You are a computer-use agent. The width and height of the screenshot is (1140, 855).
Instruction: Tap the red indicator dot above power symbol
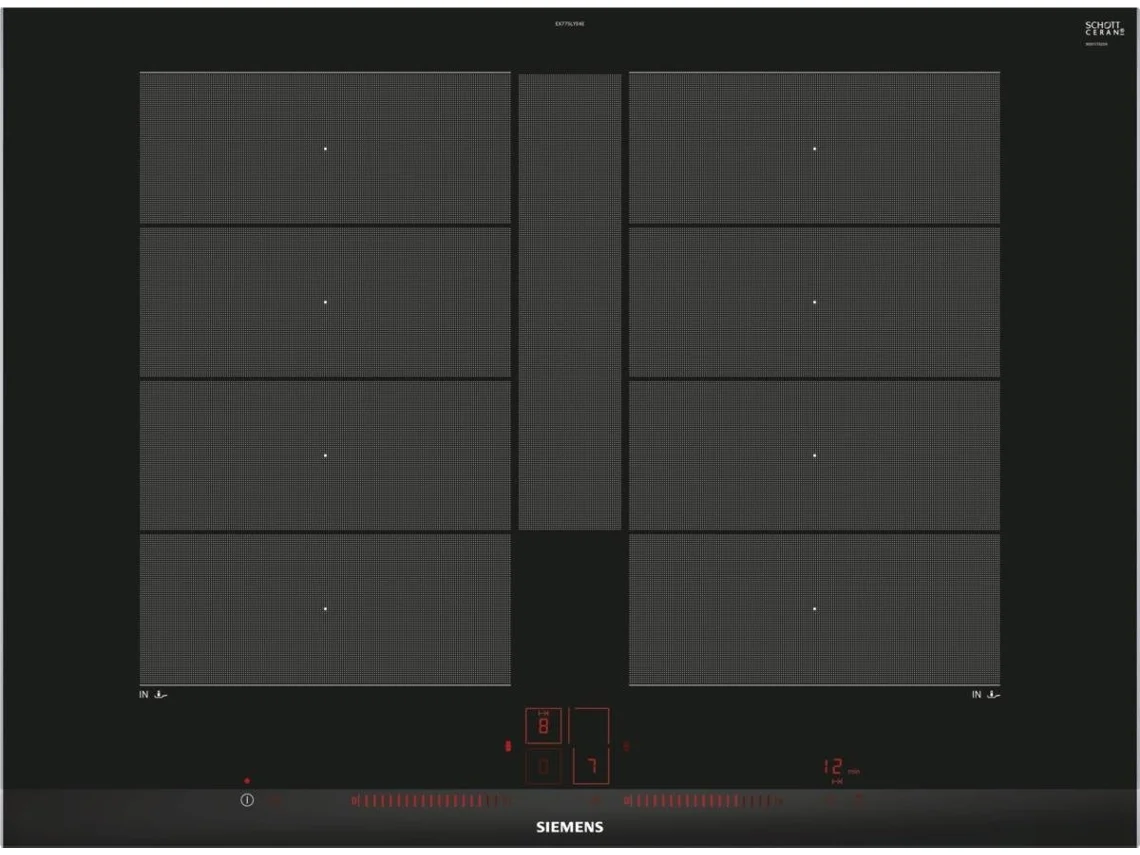tap(247, 781)
